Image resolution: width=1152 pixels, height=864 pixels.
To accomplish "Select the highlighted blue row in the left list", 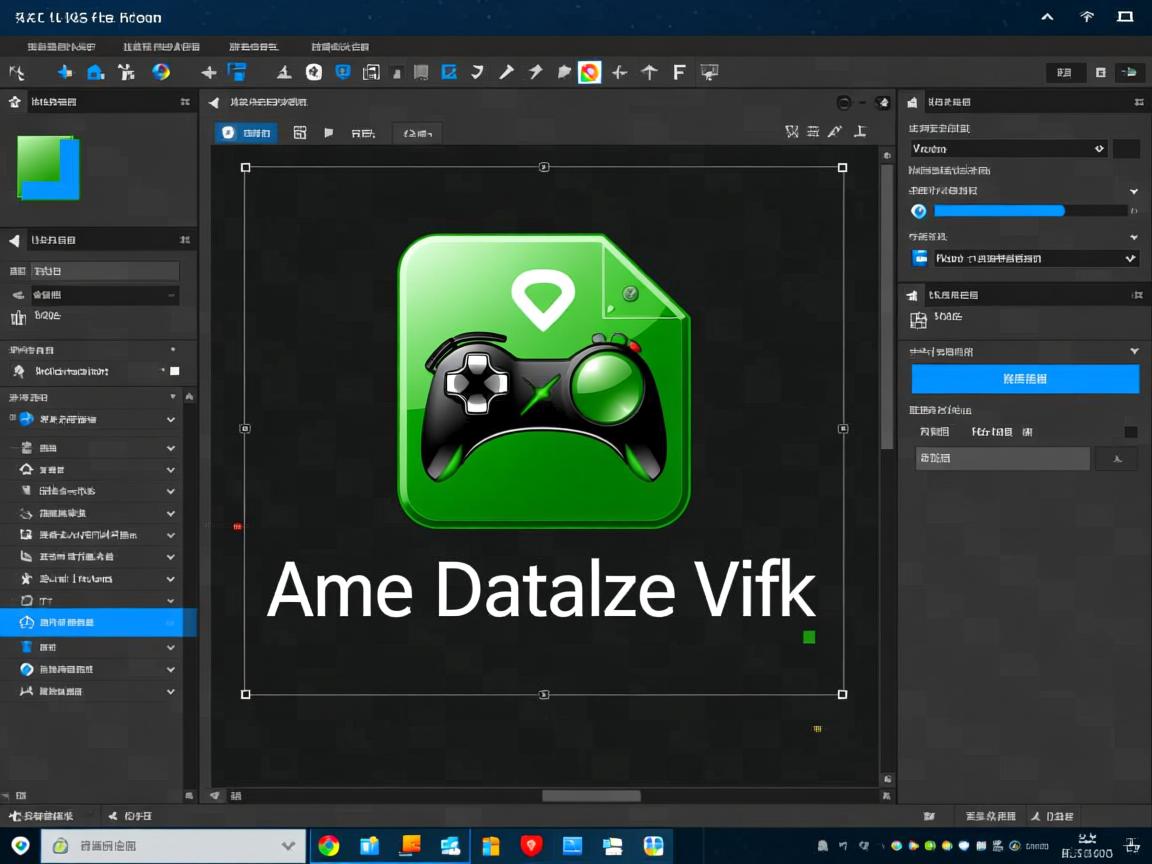I will (x=98, y=622).
